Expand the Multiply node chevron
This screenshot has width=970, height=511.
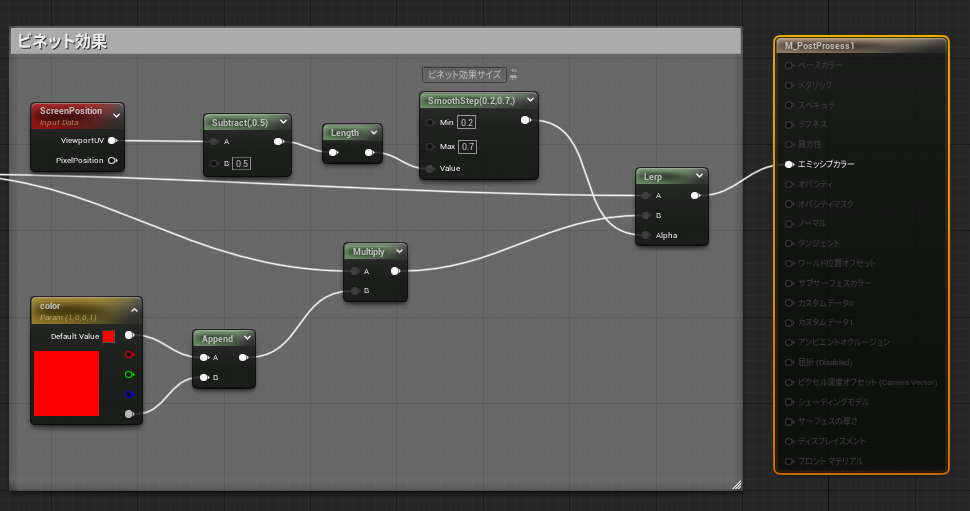coord(399,251)
